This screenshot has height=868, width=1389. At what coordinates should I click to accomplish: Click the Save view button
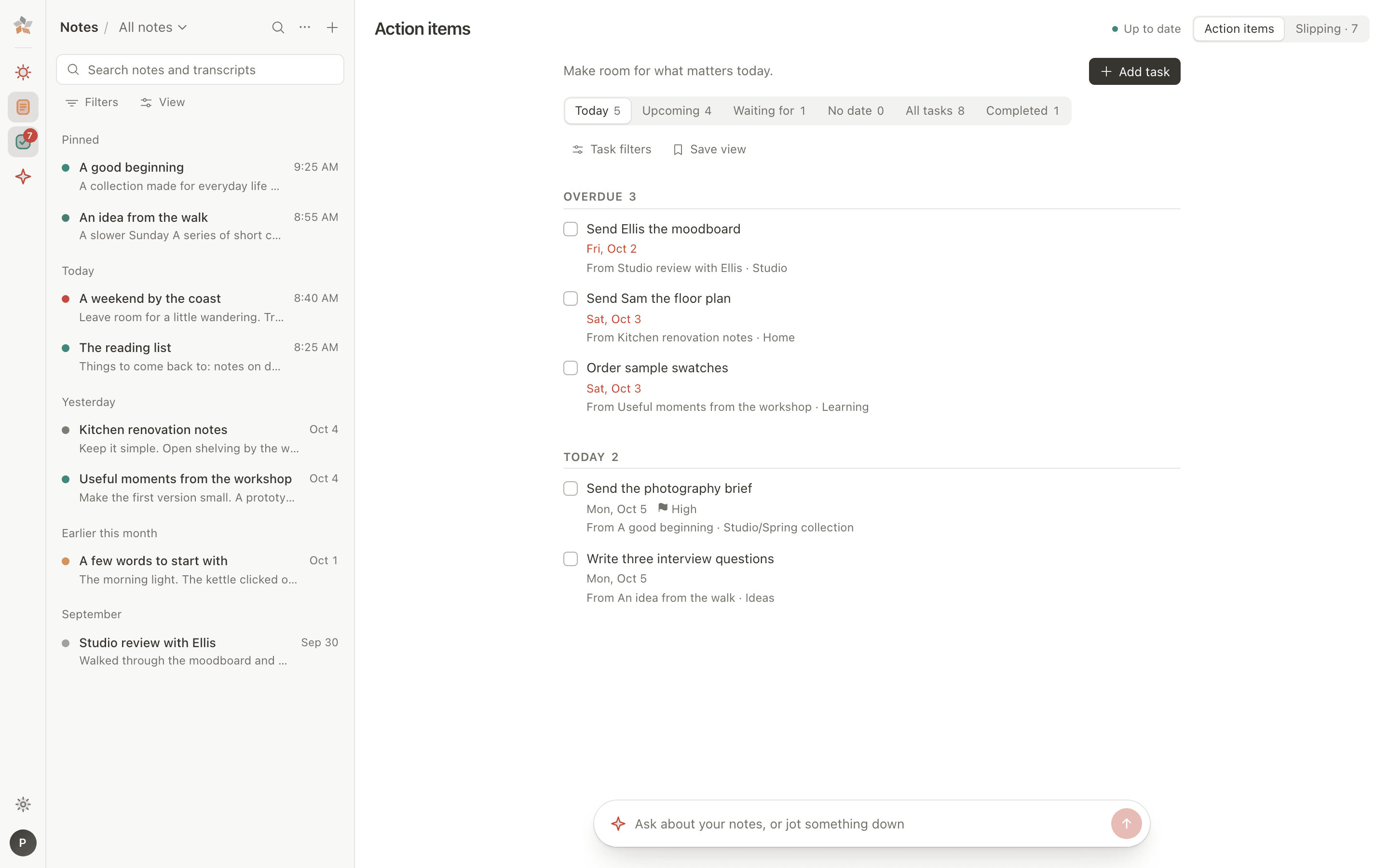click(x=709, y=149)
